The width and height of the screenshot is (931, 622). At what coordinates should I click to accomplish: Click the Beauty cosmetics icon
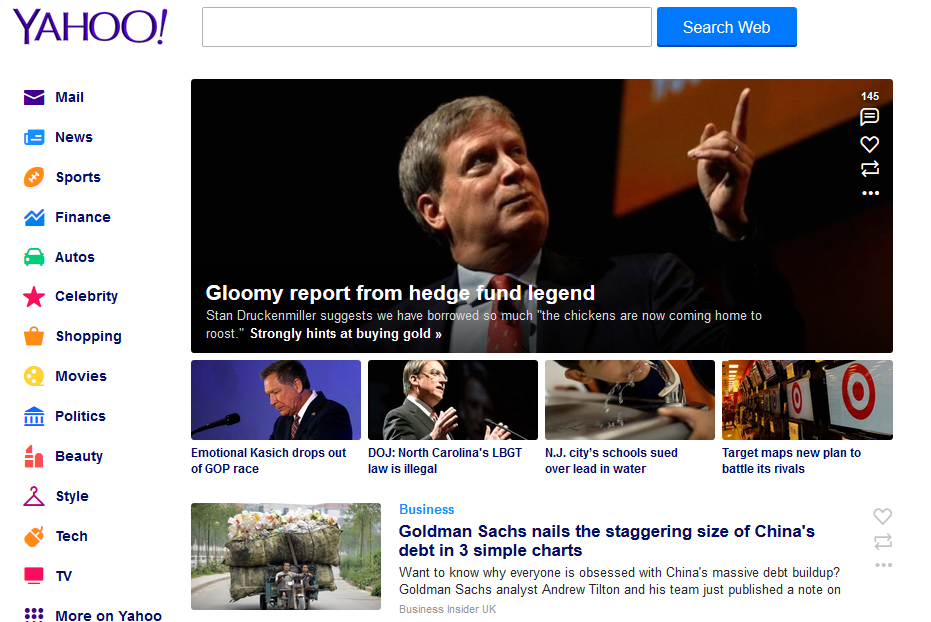pos(34,456)
